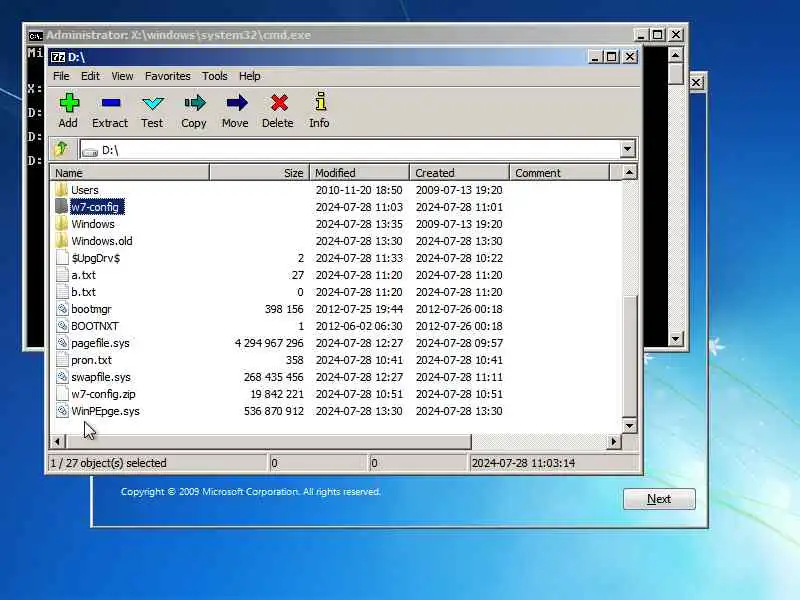Click the Extract toolbar icon

click(x=111, y=103)
